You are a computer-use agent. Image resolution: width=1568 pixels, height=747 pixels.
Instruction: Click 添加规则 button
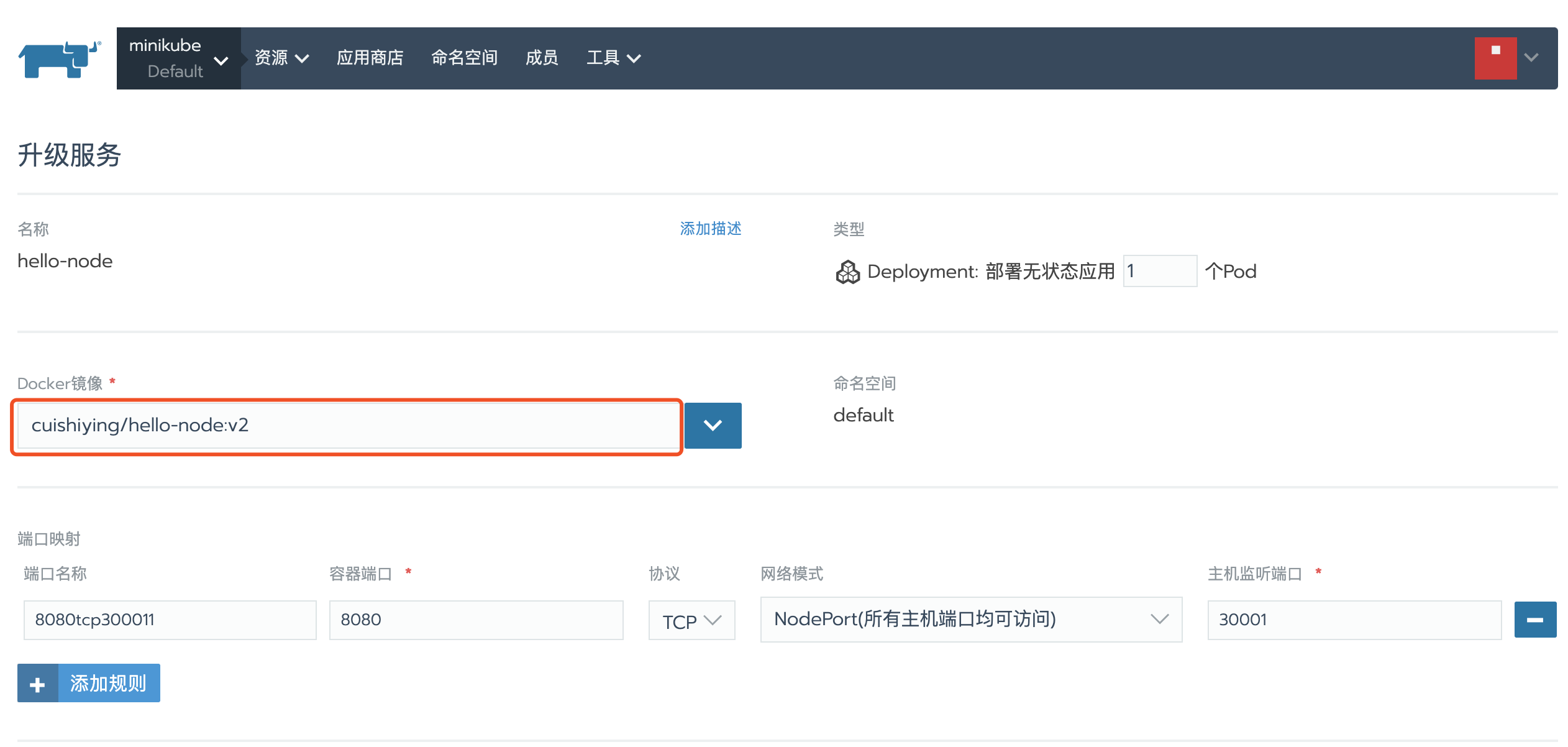[108, 684]
